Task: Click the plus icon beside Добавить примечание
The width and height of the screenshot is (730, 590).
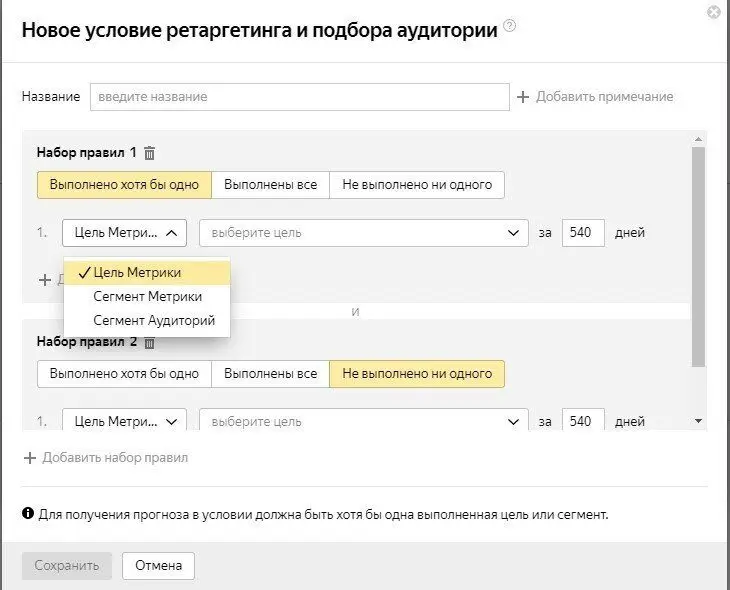Action: [x=523, y=97]
